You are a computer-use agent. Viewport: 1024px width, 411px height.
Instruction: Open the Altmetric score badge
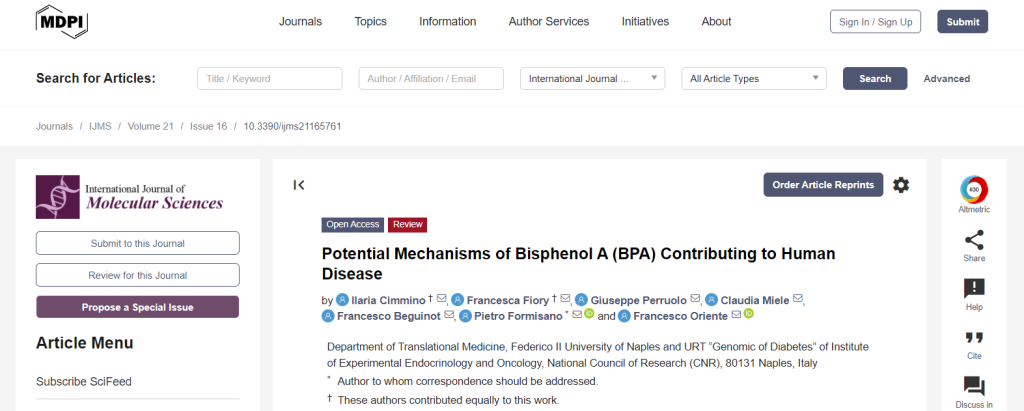point(974,189)
